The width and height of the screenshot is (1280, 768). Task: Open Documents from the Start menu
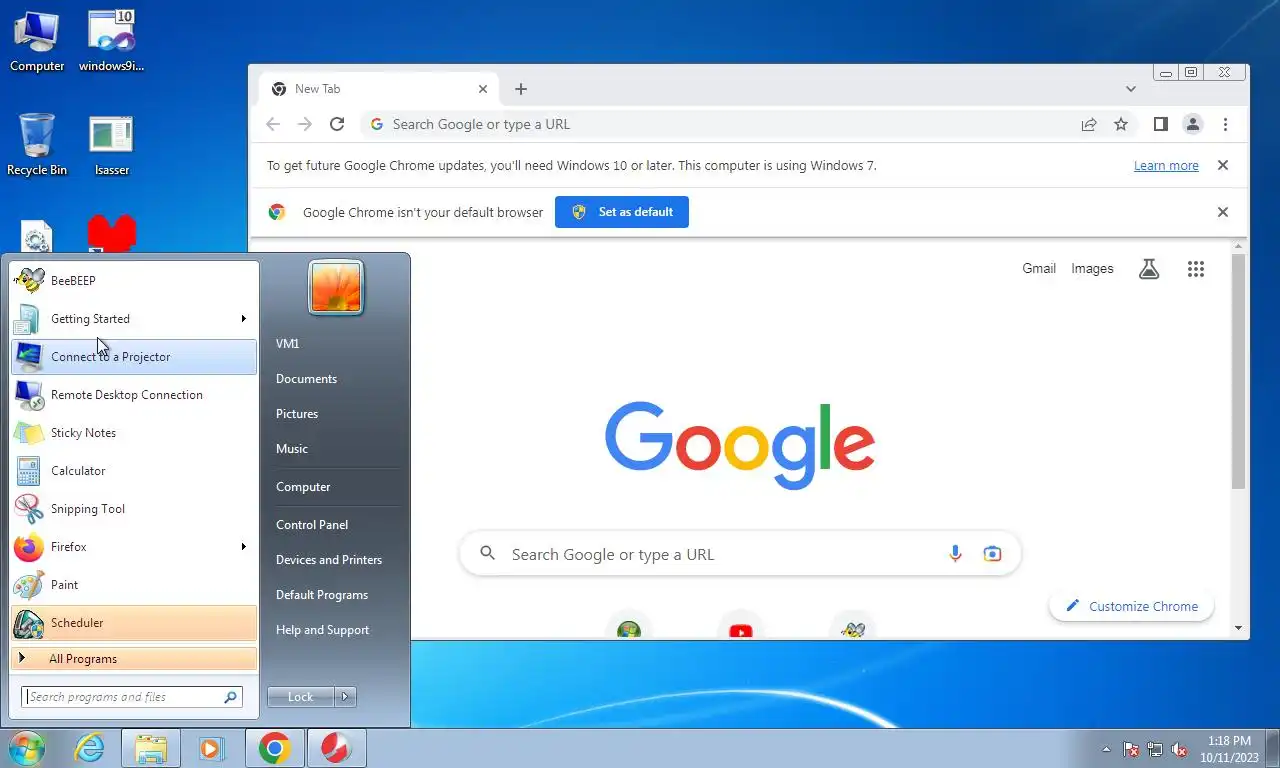click(306, 379)
